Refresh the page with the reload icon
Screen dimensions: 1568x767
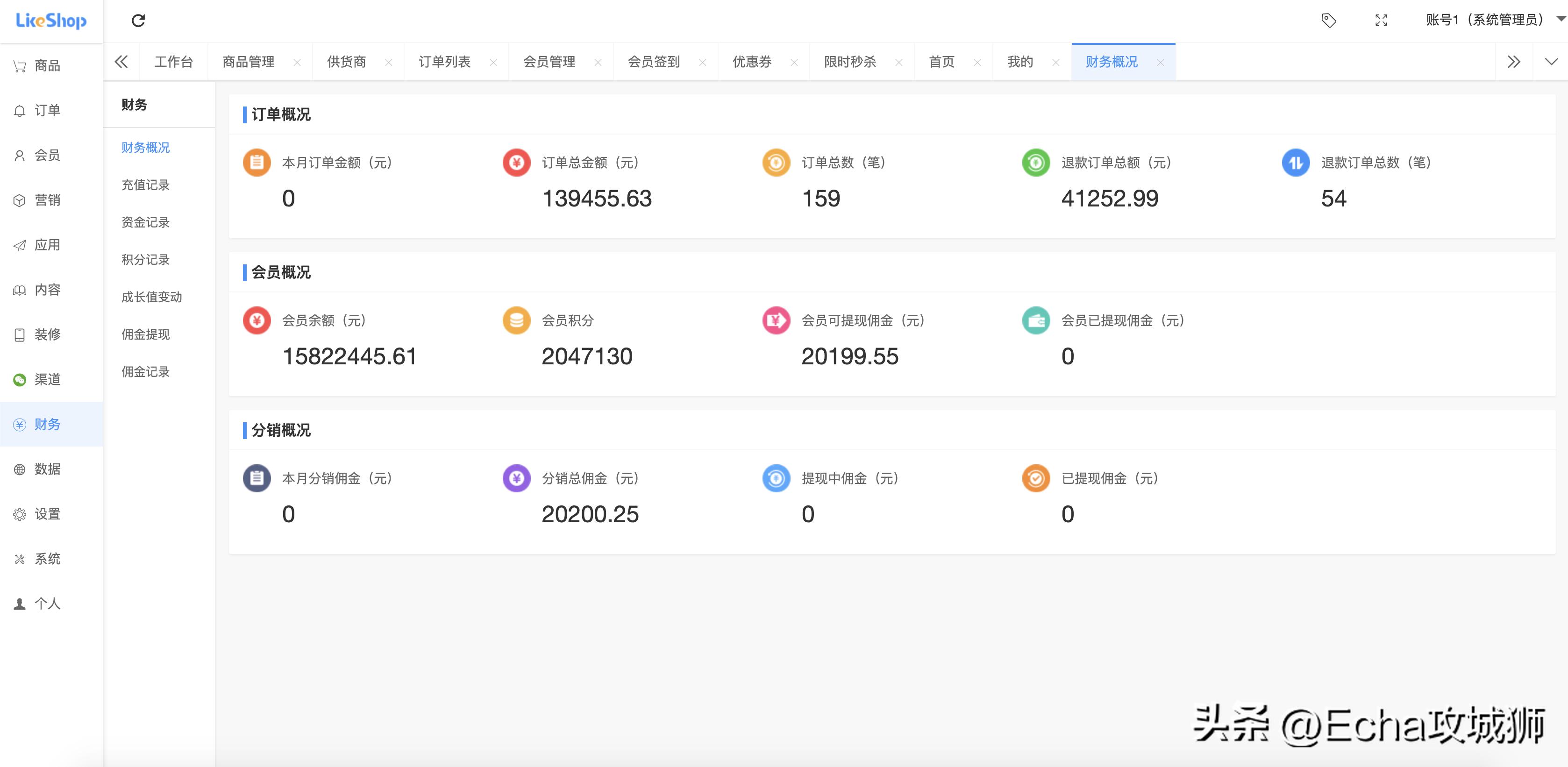click(x=138, y=21)
